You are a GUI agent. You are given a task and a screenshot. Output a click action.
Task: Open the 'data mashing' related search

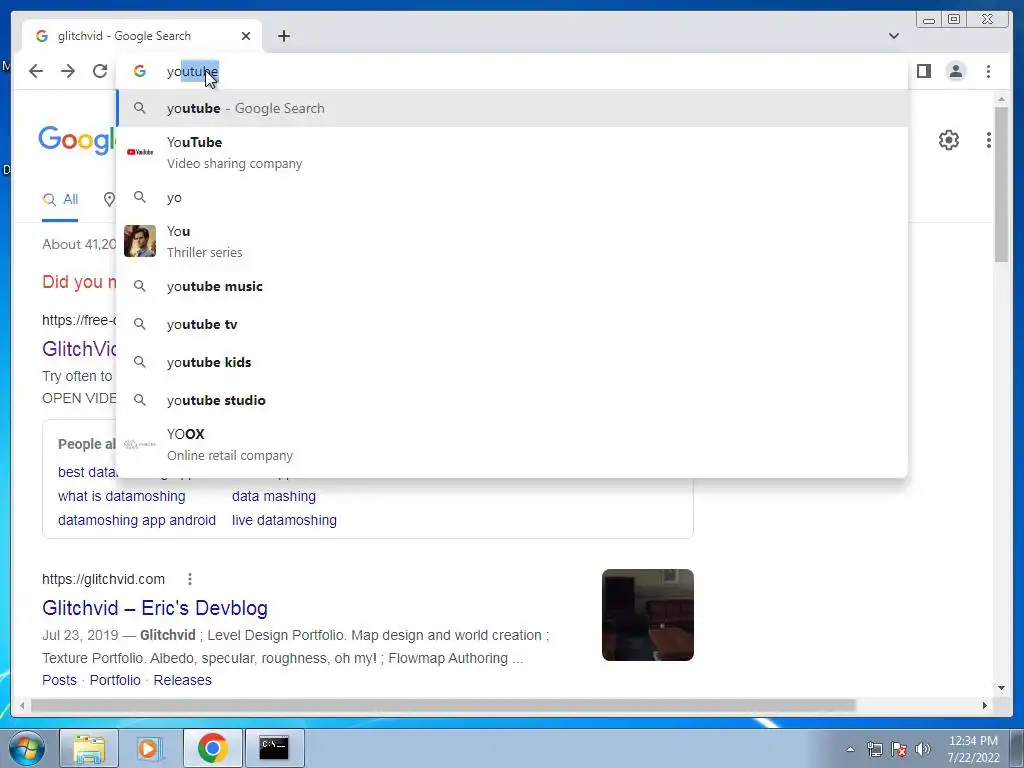[274, 496]
